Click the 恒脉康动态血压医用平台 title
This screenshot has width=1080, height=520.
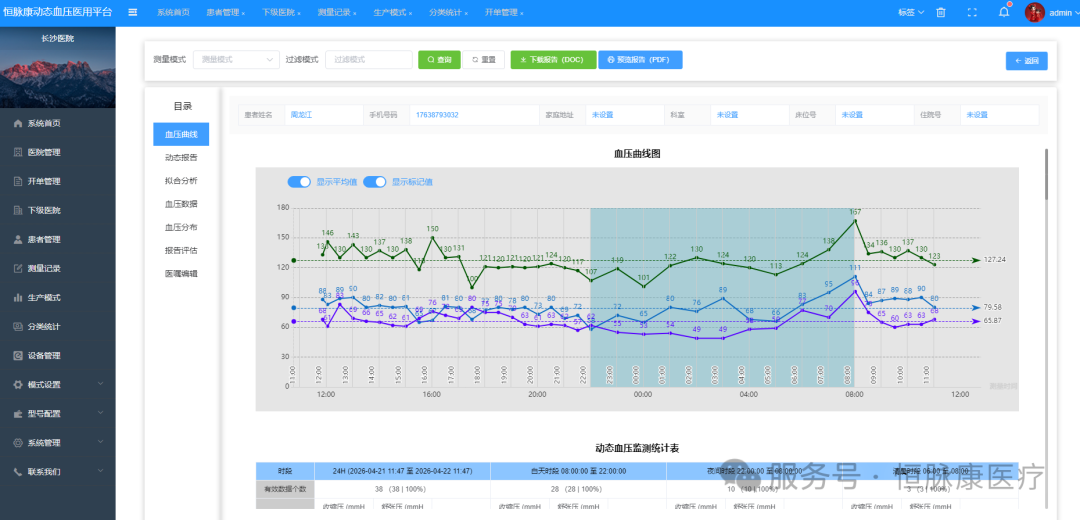[57, 12]
